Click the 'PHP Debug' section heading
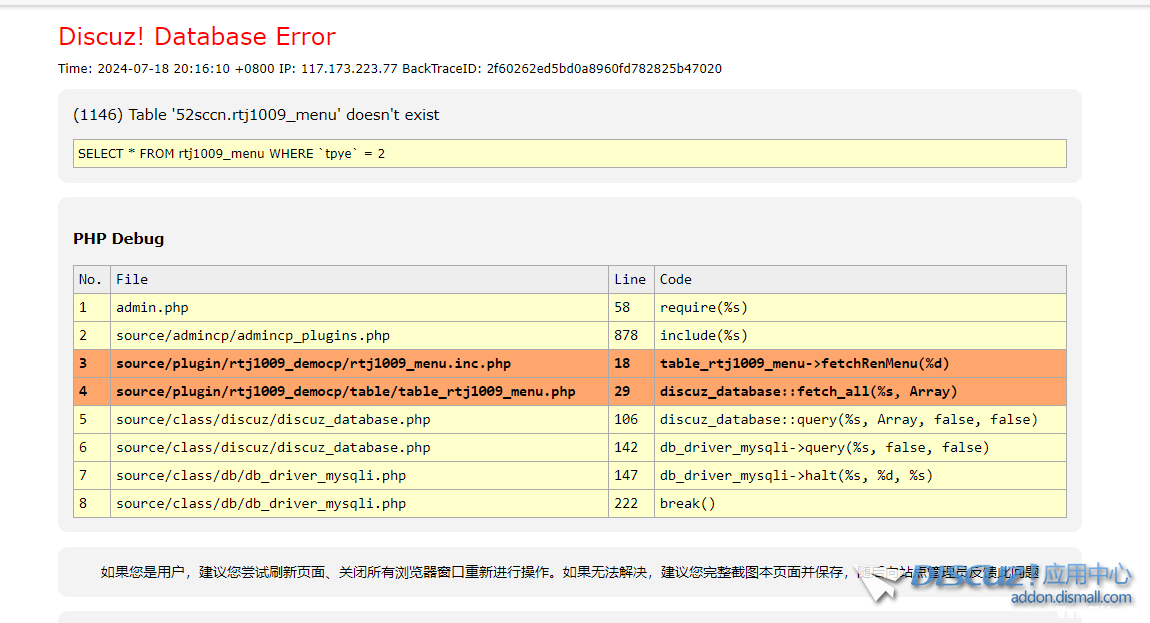The width and height of the screenshot is (1150, 623). pyautogui.click(x=118, y=239)
